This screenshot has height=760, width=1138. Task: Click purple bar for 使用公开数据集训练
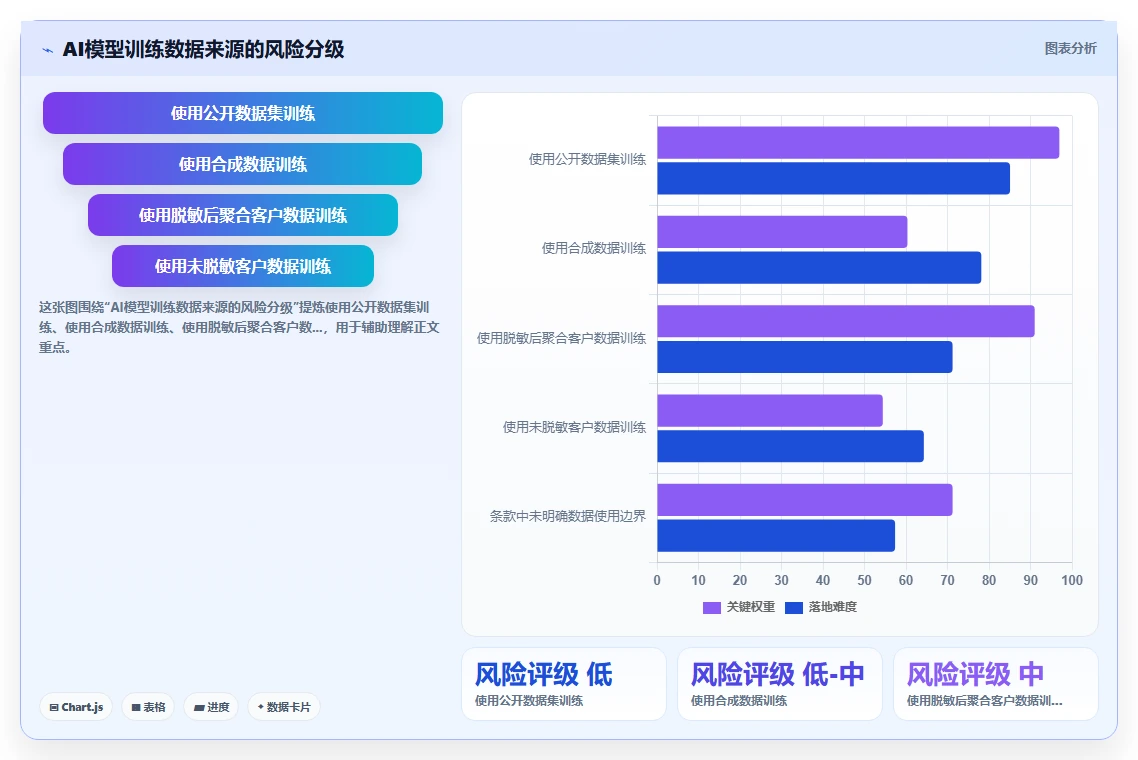[858, 142]
